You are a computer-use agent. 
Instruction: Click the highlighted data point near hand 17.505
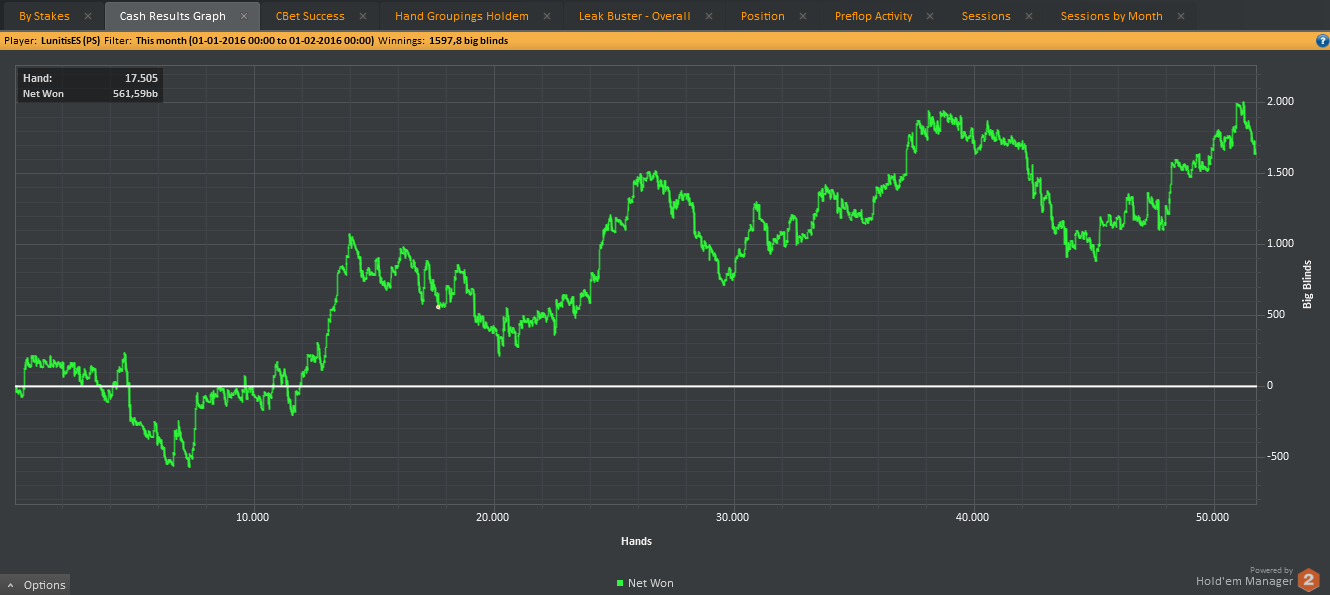coord(438,307)
